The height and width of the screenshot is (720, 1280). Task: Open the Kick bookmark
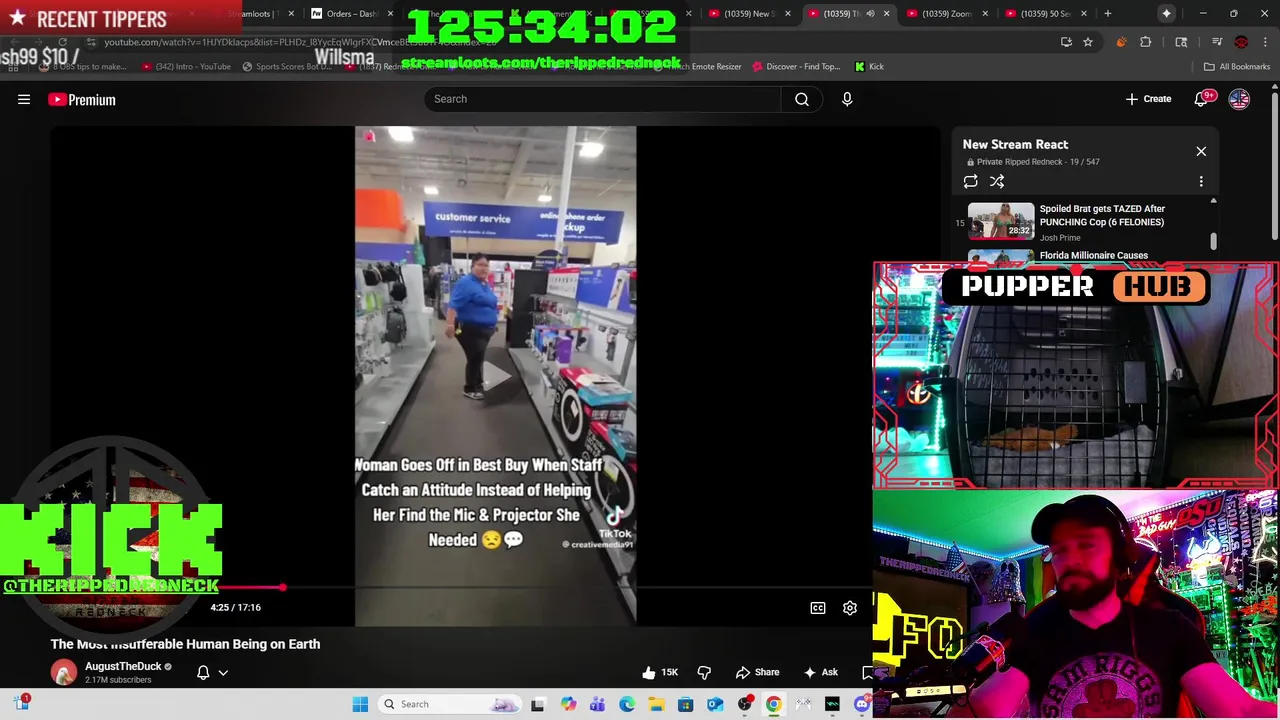click(869, 67)
